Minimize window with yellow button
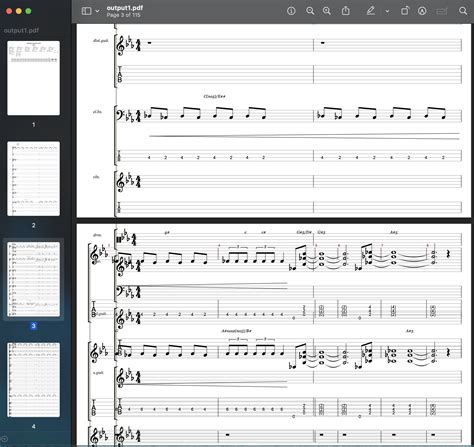The image size is (474, 447). tap(19, 11)
